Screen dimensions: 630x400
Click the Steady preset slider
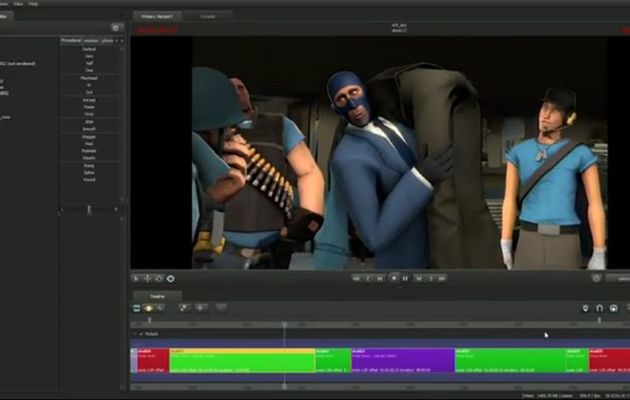(x=89, y=158)
